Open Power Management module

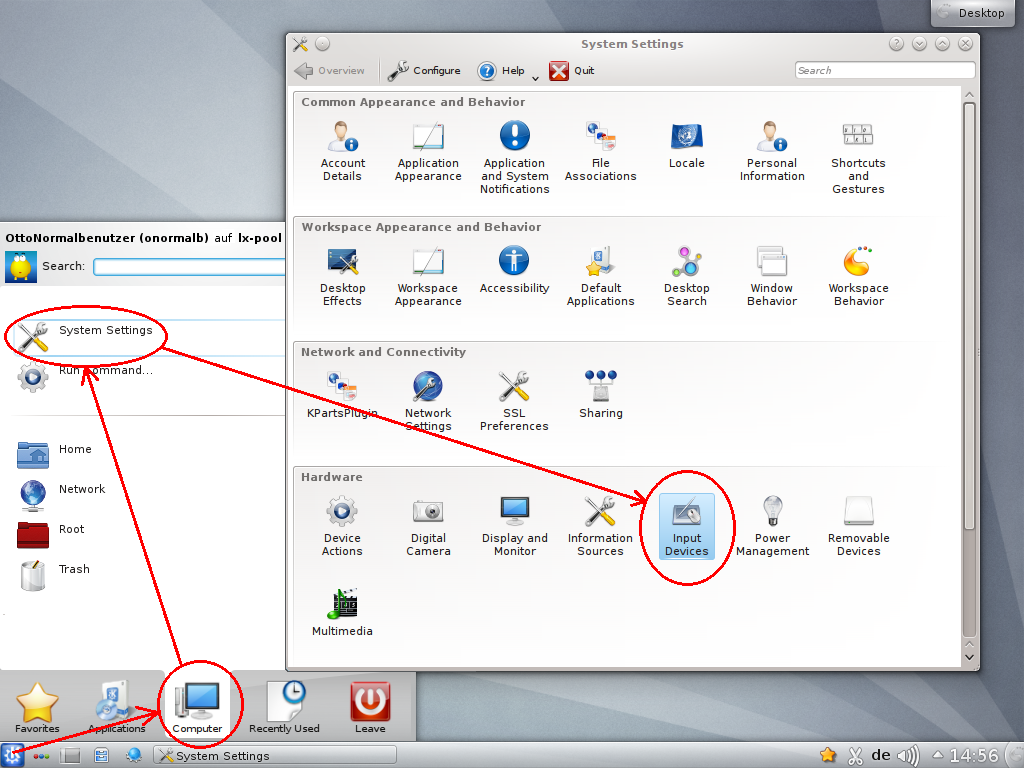[772, 526]
